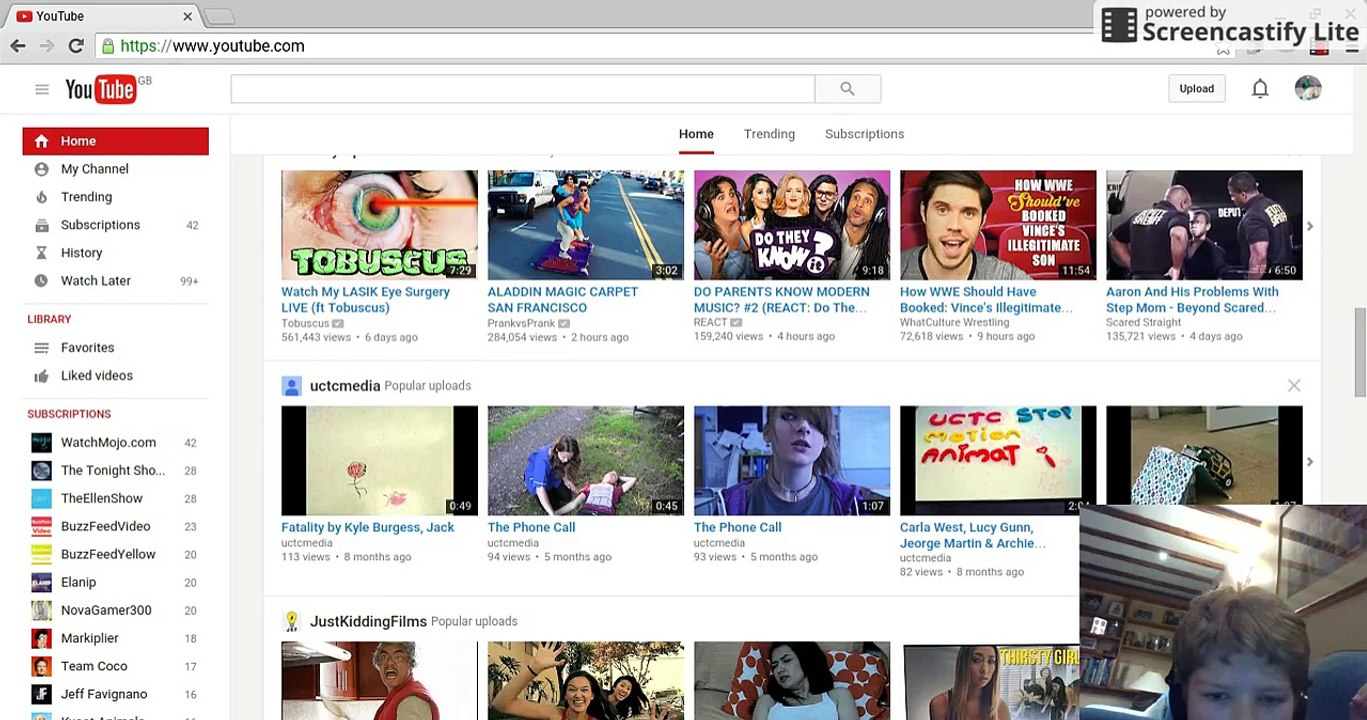The height and width of the screenshot is (720, 1367).
Task: Play the Do Parents Know Modern Music thumbnail
Action: (x=792, y=225)
